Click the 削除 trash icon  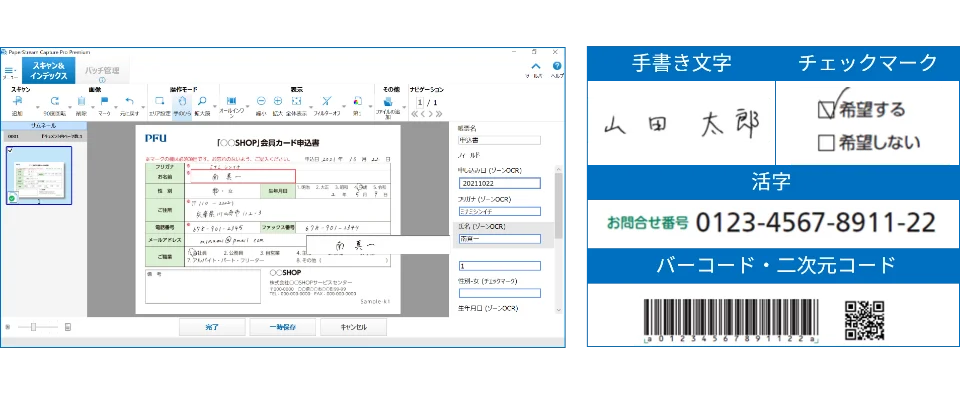81,101
